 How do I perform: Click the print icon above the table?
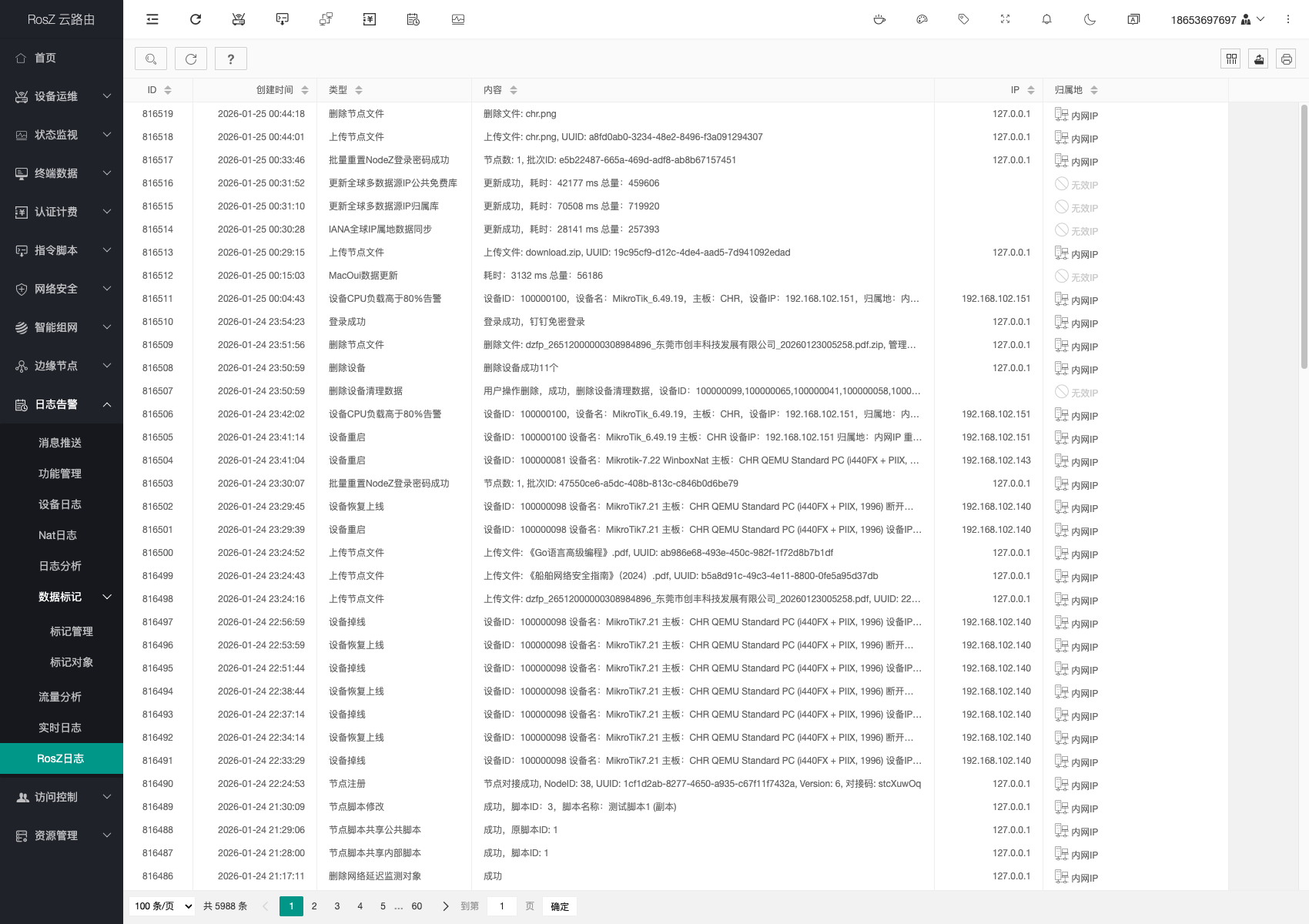click(1286, 59)
